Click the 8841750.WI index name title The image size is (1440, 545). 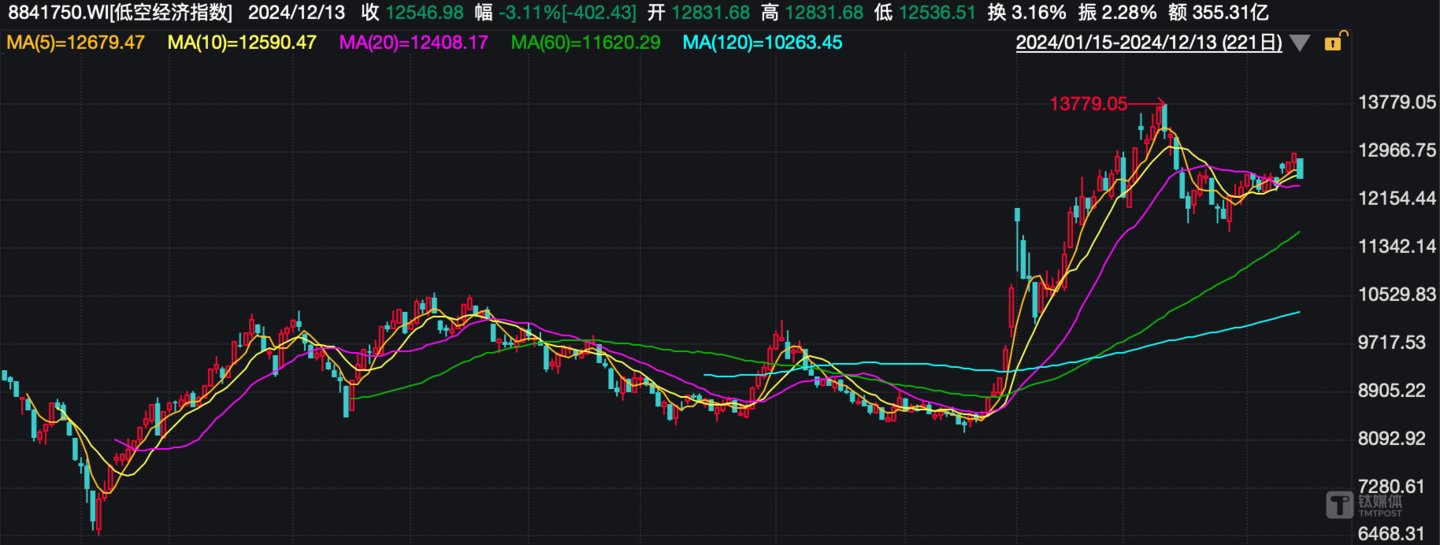tap(119, 13)
